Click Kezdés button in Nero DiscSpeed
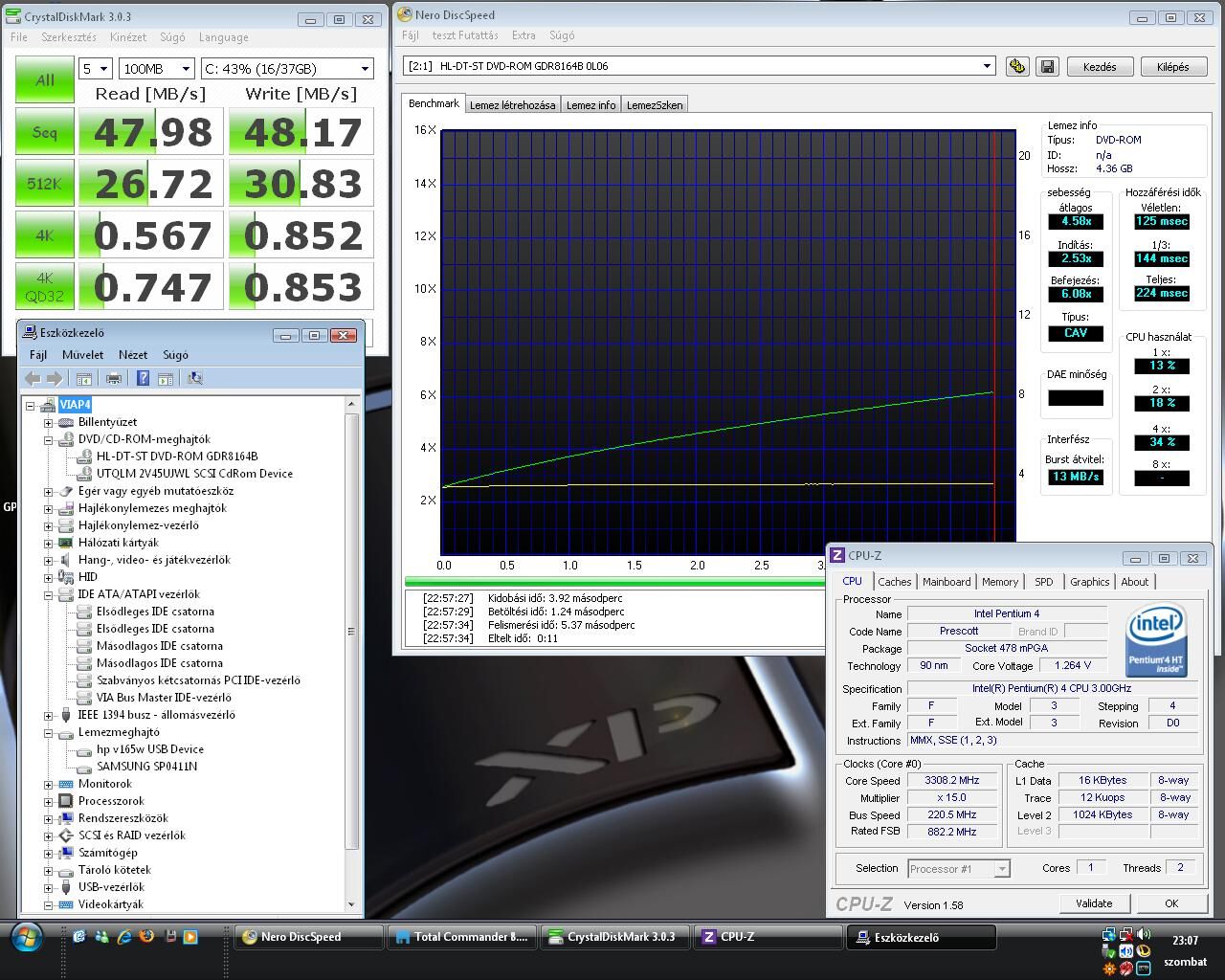The image size is (1225, 980). click(1099, 67)
